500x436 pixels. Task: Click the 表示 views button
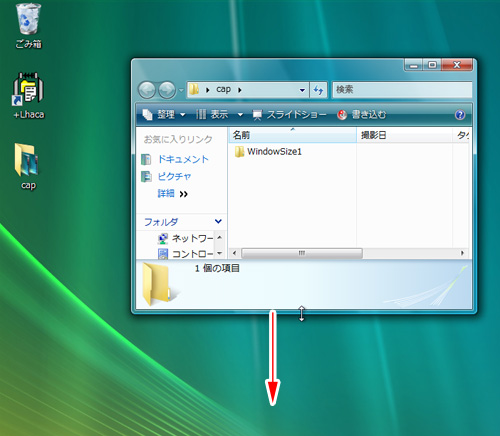pyautogui.click(x=212, y=115)
